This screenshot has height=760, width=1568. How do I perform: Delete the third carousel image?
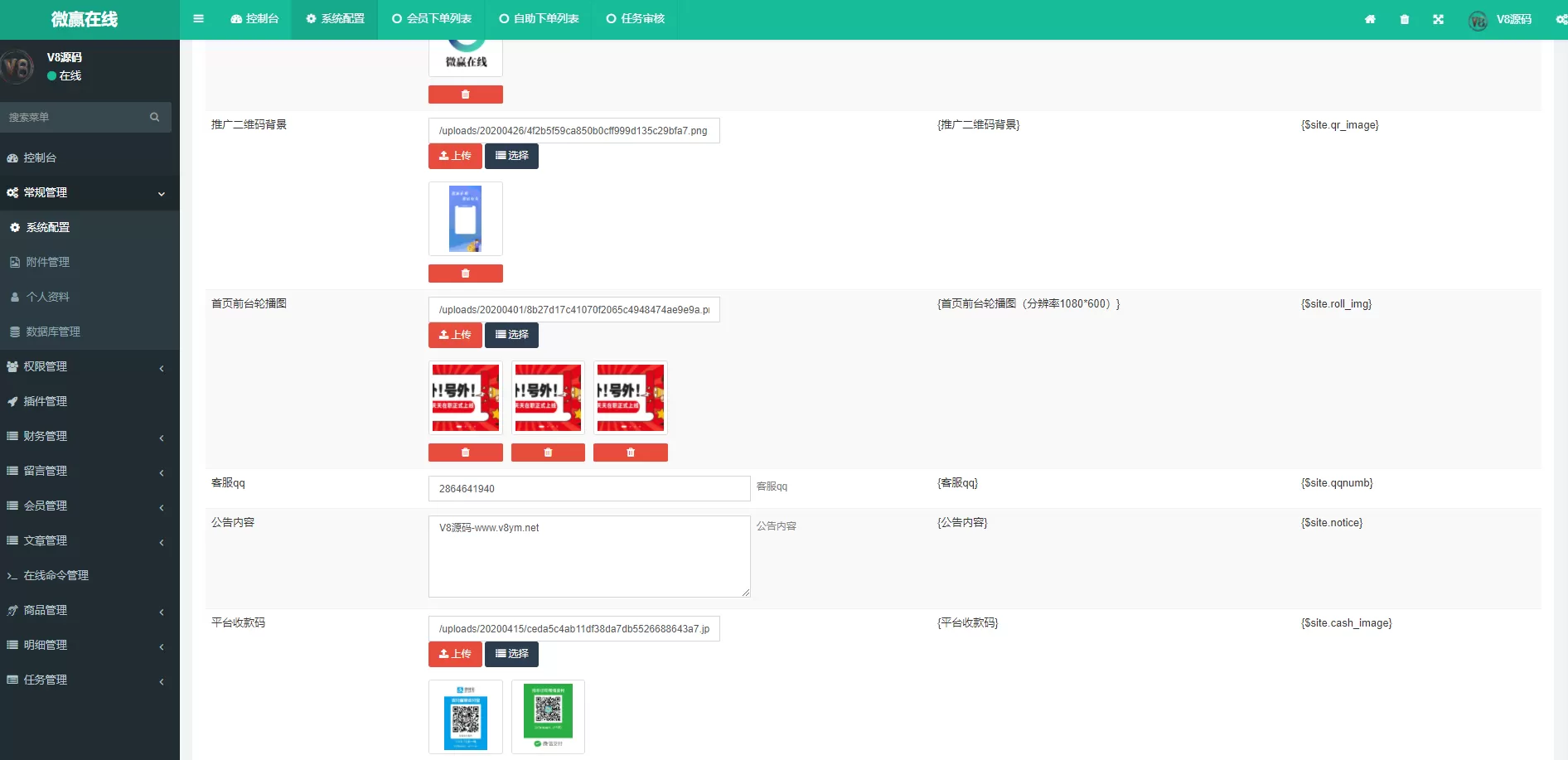pyautogui.click(x=630, y=453)
